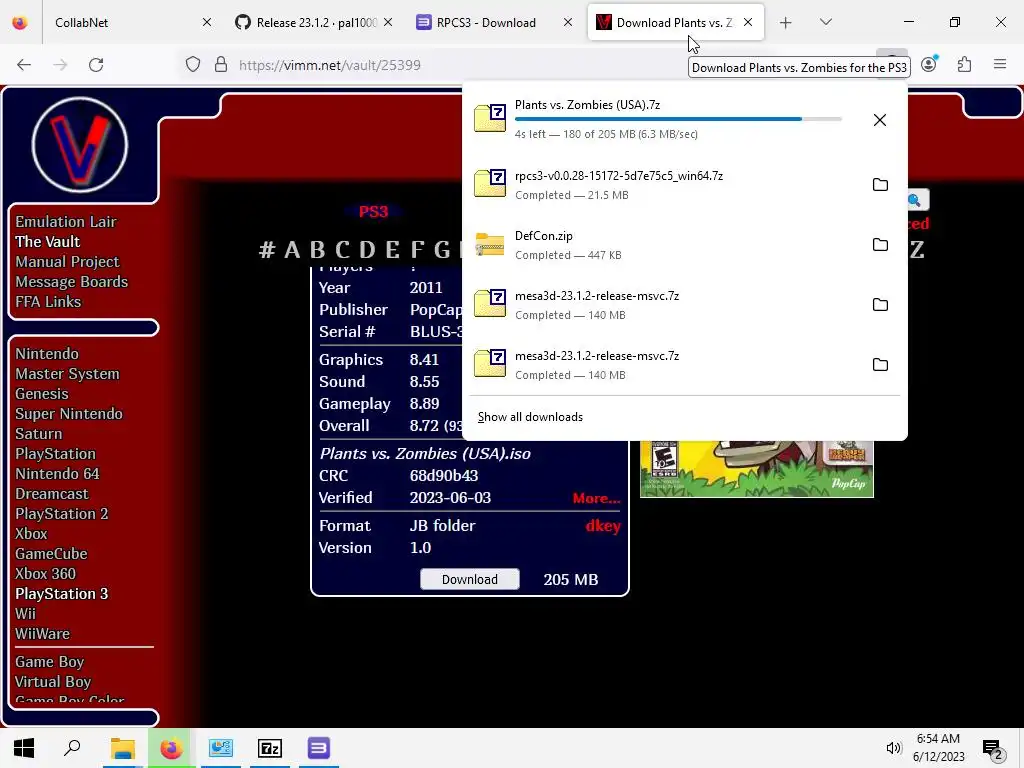Open the volume speaker tray icon

[x=893, y=748]
